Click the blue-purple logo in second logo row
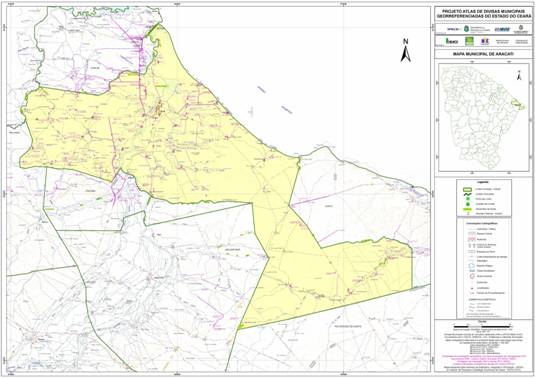Image resolution: width=535 pixels, height=378 pixels. 485,41
